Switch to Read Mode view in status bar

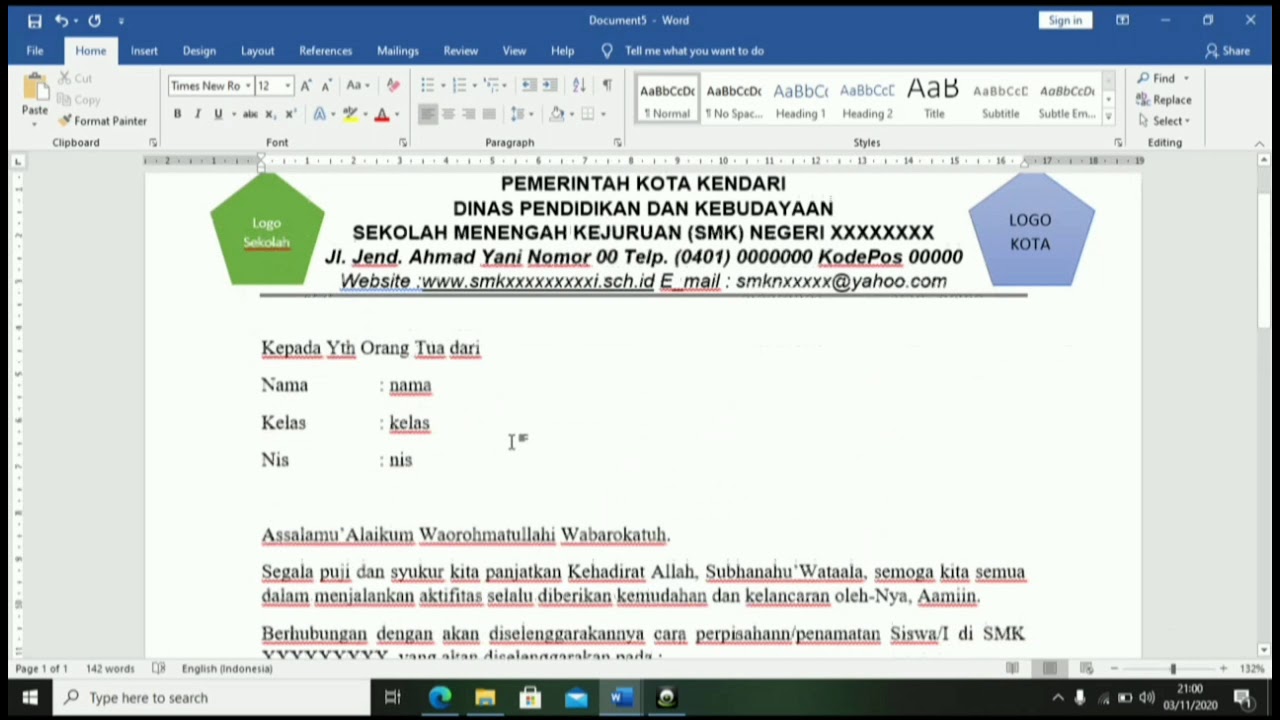1012,669
